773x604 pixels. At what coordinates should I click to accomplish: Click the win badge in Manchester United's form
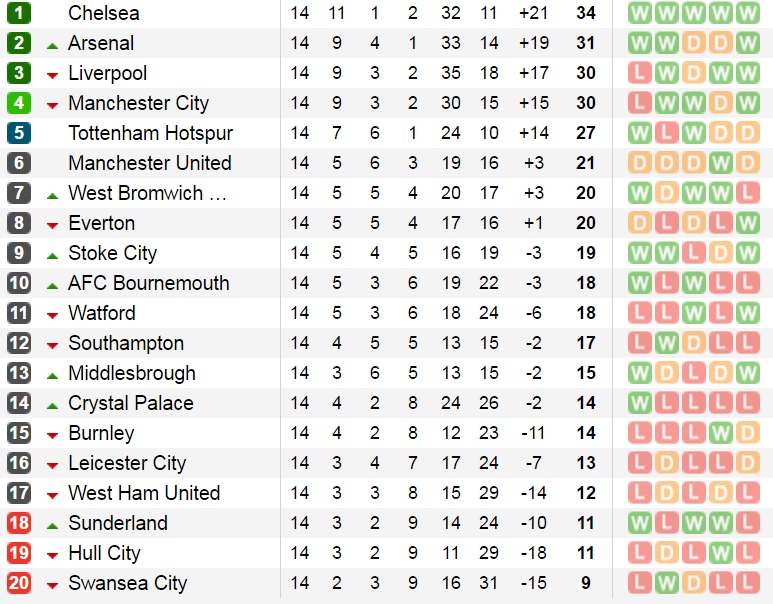[x=720, y=163]
